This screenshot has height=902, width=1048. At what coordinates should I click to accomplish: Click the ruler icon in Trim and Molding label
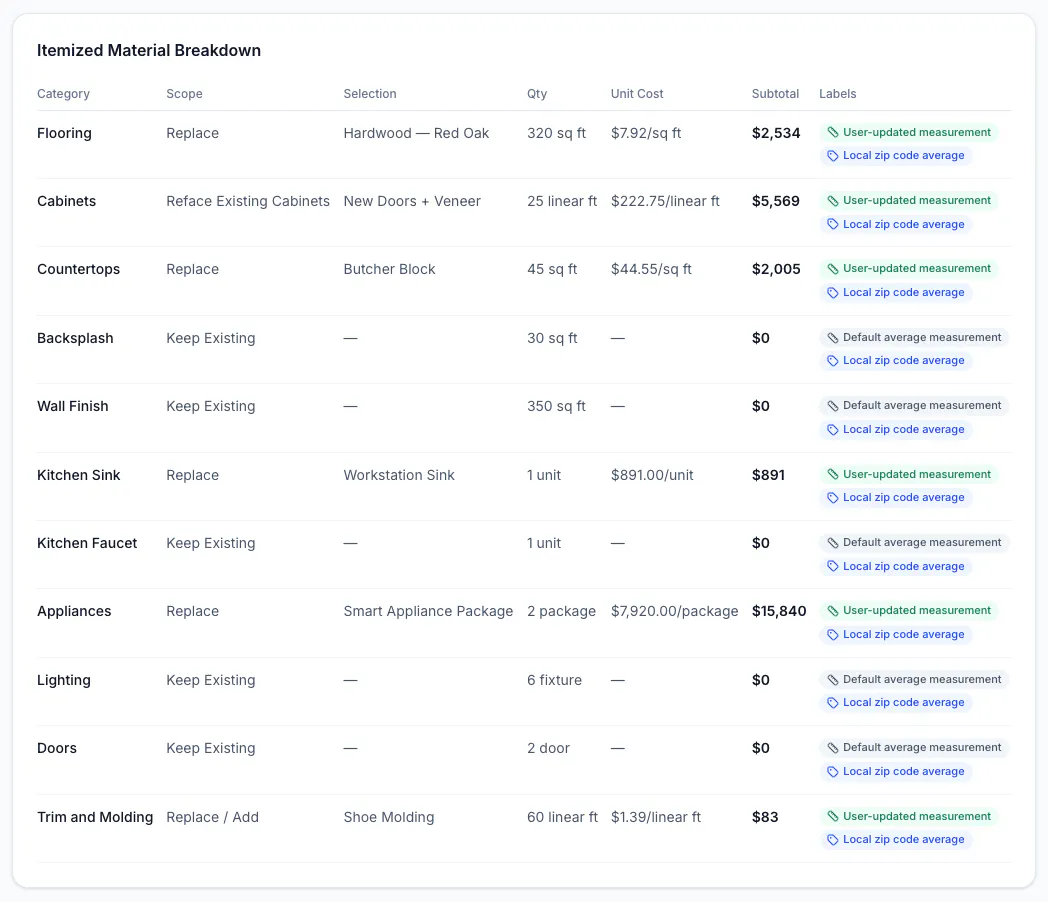pyautogui.click(x=832, y=816)
